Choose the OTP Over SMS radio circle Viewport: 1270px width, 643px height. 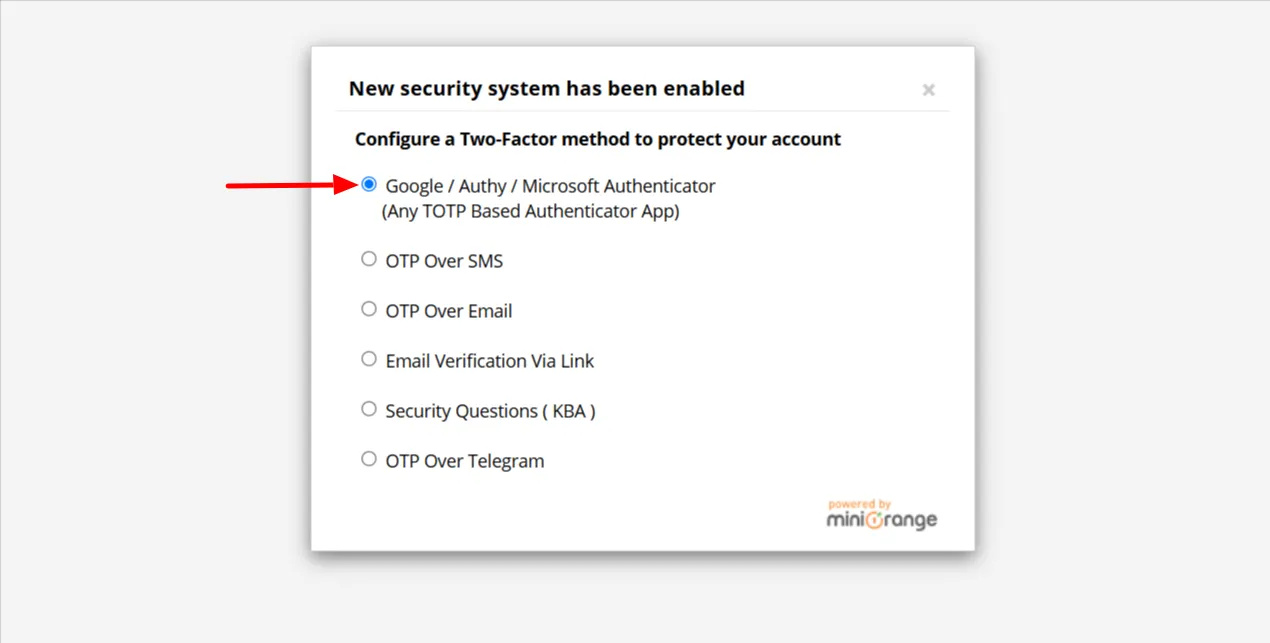[x=369, y=259]
